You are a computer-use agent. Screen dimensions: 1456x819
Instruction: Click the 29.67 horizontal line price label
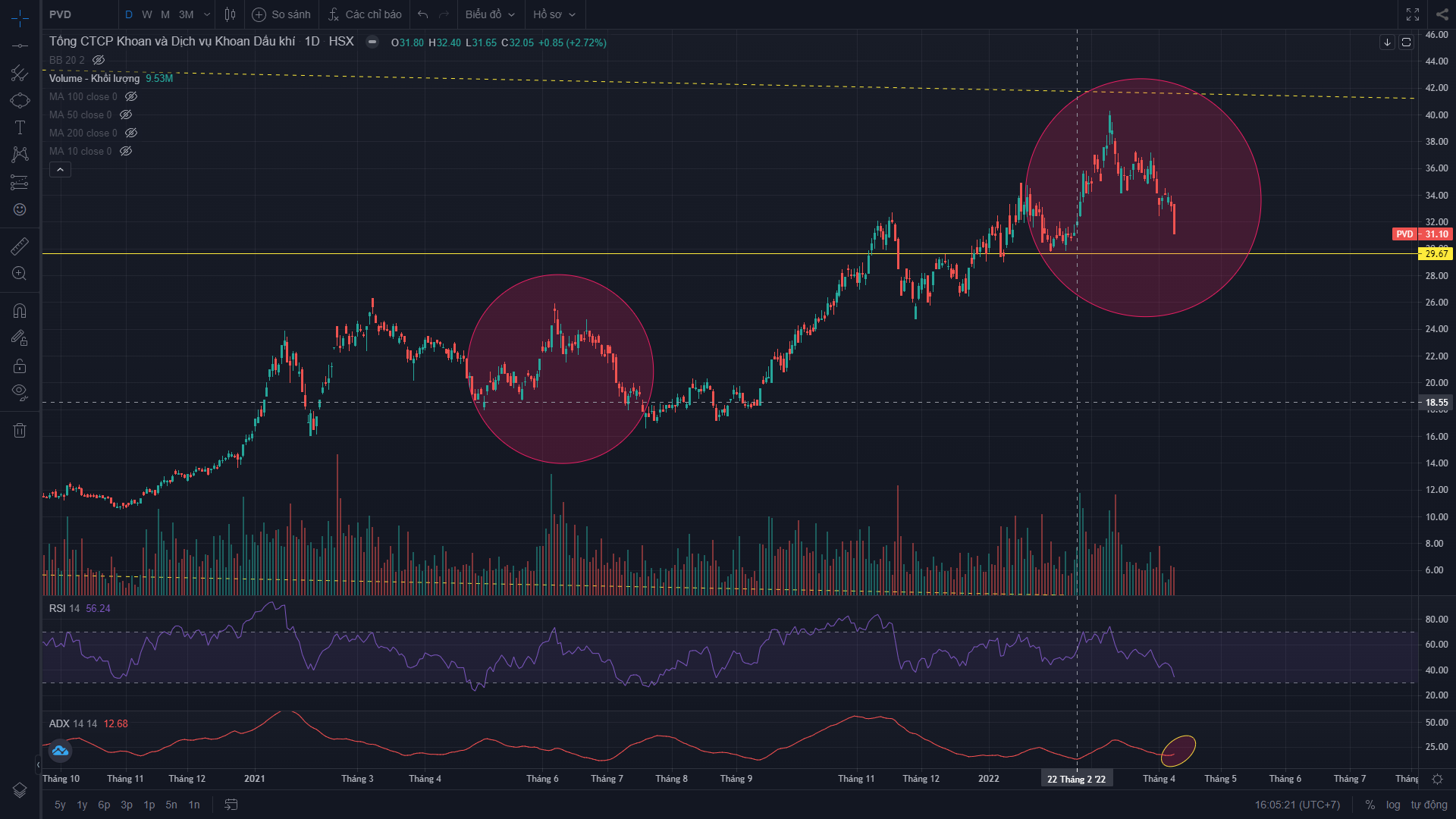coord(1436,254)
